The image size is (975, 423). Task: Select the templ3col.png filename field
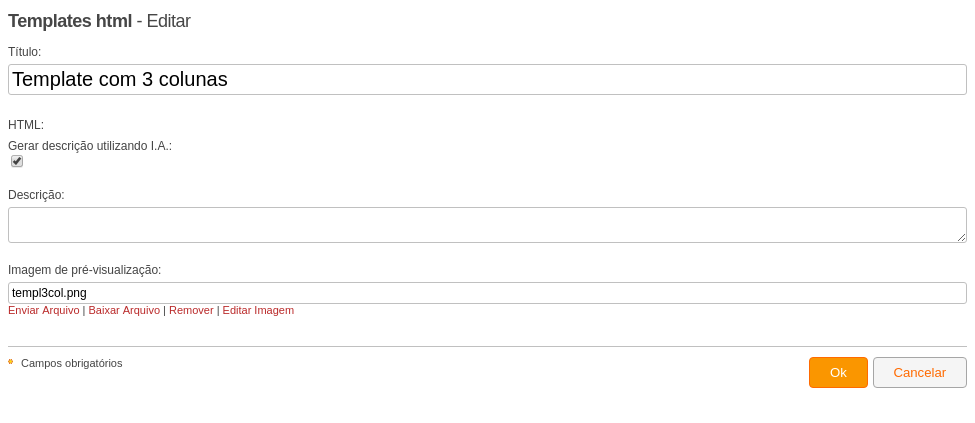487,293
